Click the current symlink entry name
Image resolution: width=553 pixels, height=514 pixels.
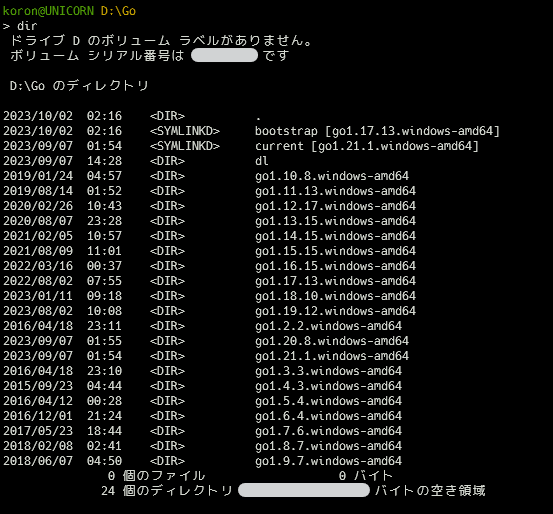(x=367, y=146)
